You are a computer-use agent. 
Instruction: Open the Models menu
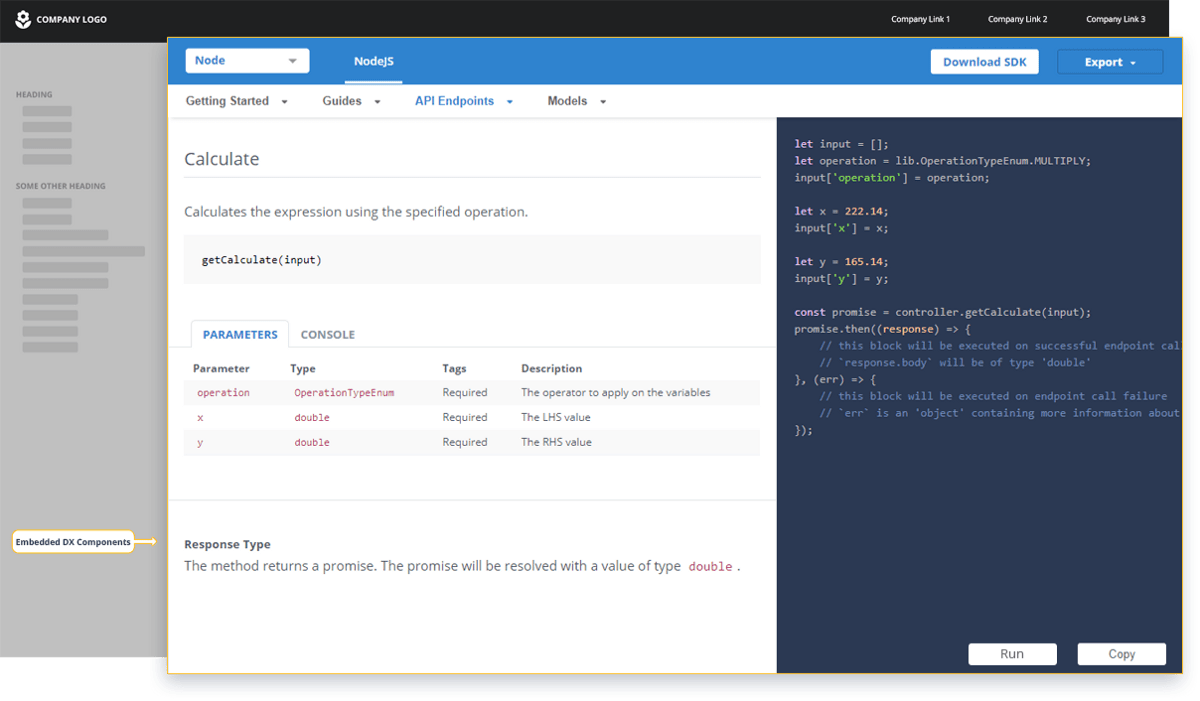(577, 101)
